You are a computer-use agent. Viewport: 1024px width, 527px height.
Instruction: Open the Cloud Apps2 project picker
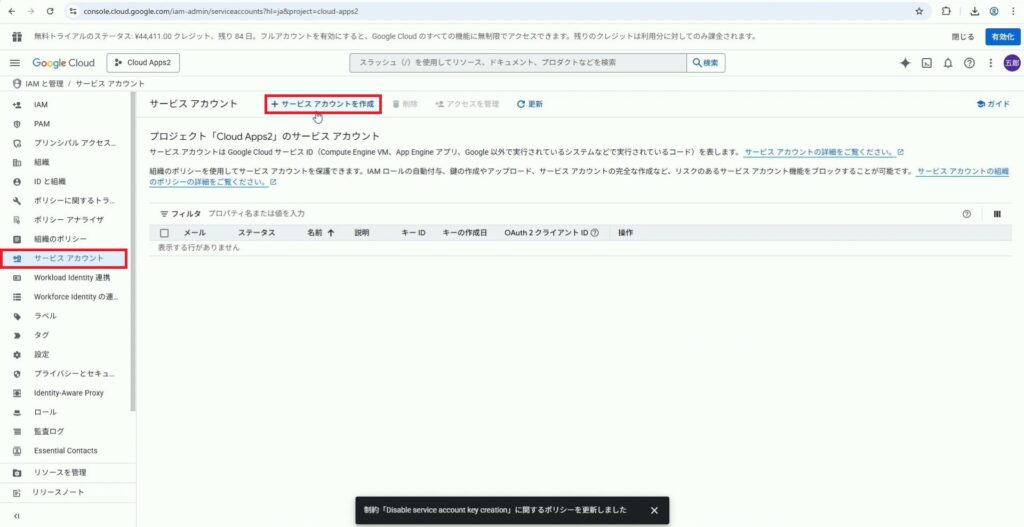pyautogui.click(x=143, y=63)
